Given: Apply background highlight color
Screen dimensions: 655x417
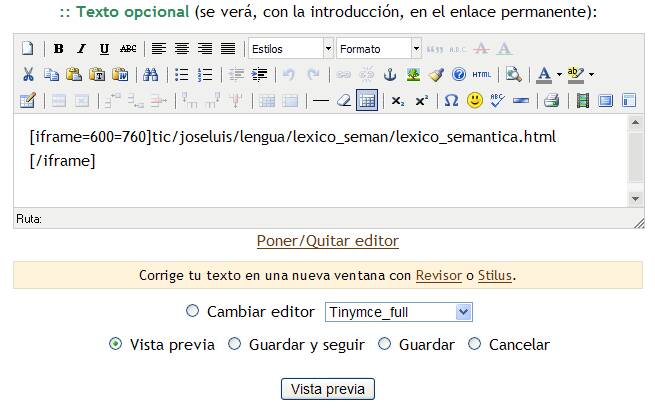Looking at the screenshot, I should 576,75.
